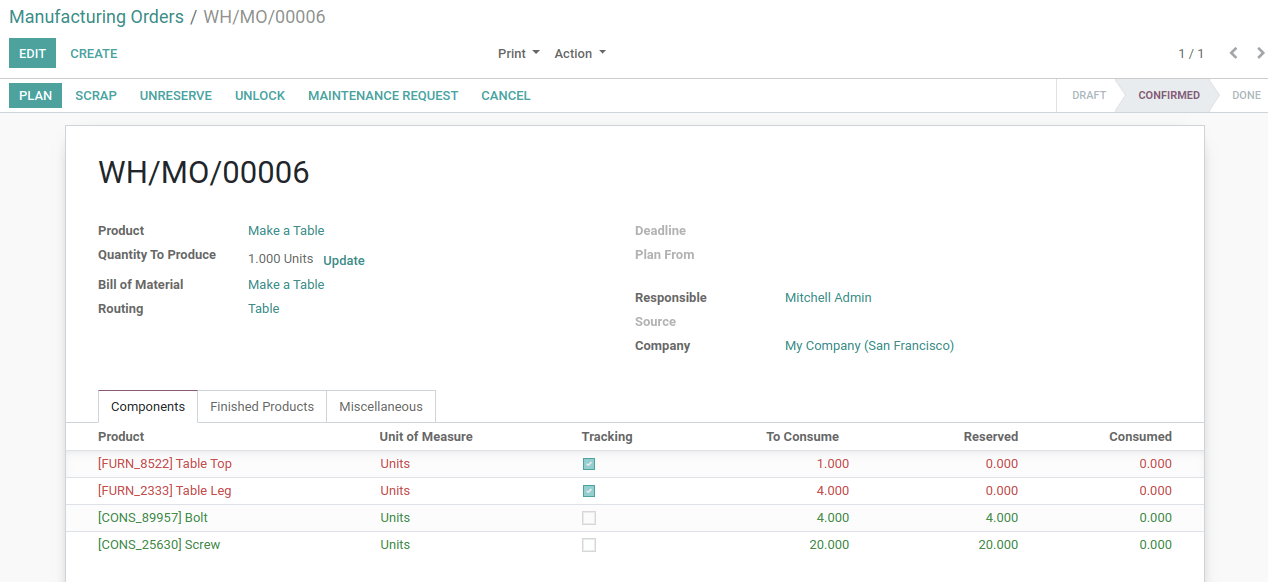Cancel the manufacturing order
This screenshot has height=582, width=1268.
tap(506, 95)
